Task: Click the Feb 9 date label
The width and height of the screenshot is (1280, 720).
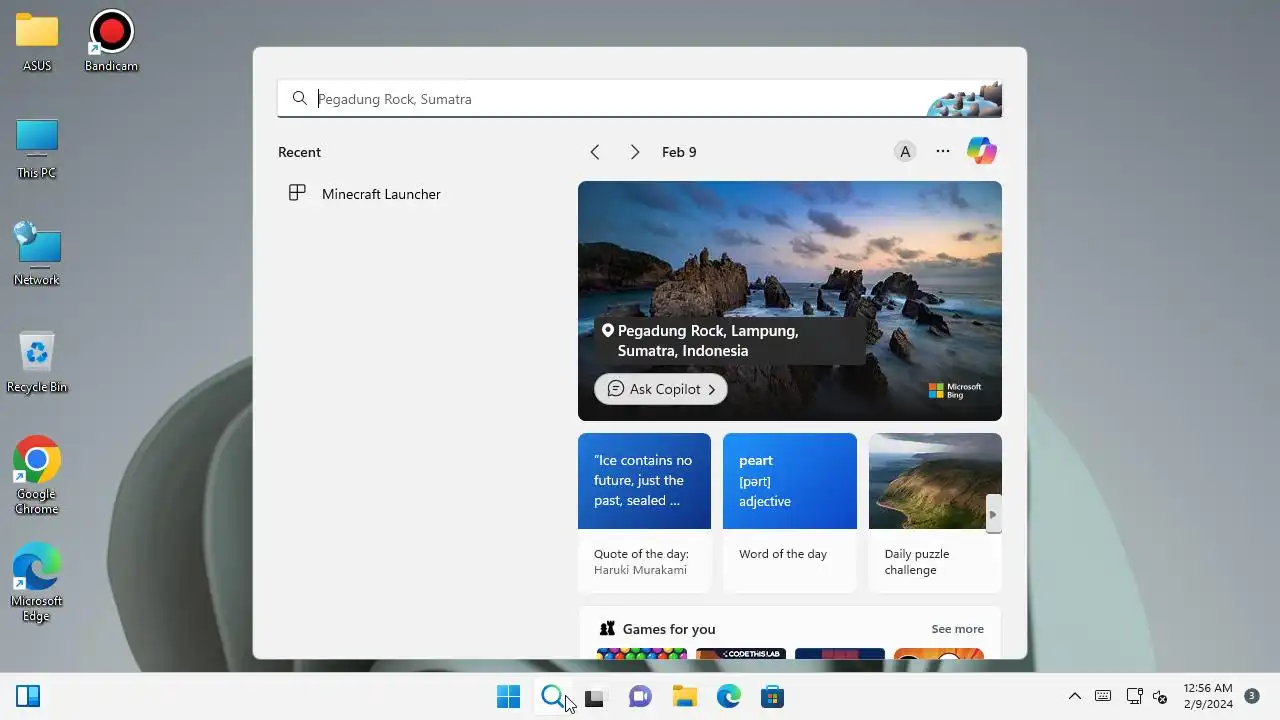Action: [x=679, y=152]
